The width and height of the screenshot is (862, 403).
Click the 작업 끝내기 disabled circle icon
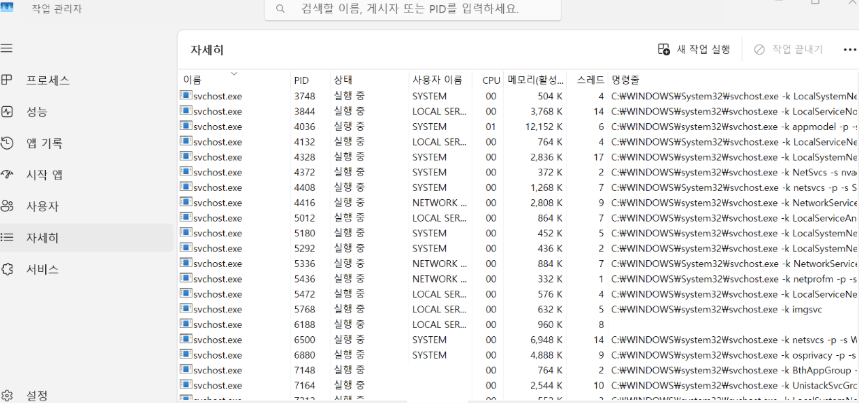(x=759, y=49)
